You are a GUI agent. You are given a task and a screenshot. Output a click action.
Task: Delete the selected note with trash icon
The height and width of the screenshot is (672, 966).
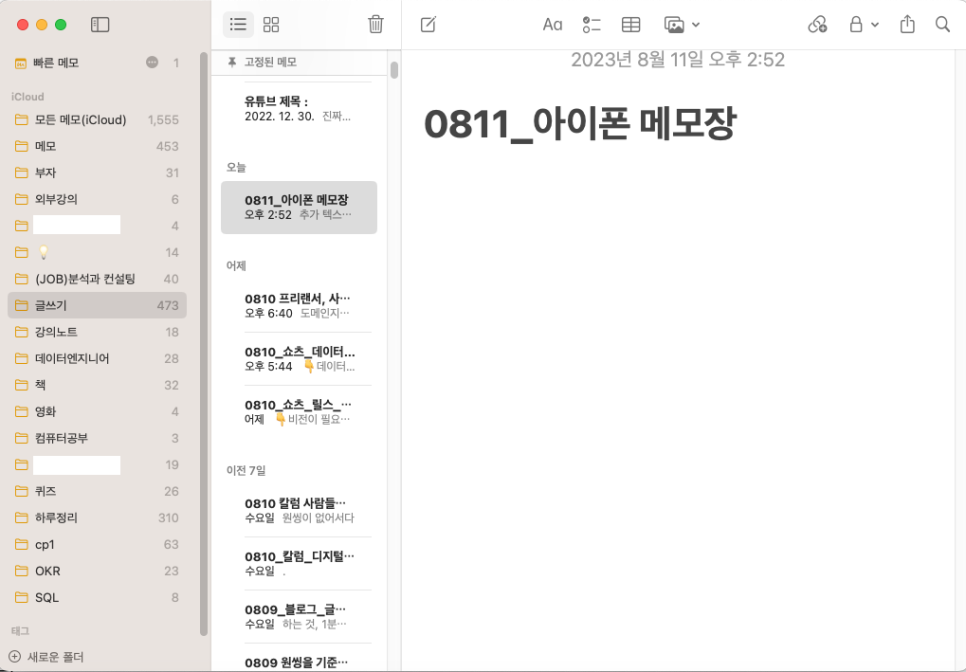pos(376,25)
